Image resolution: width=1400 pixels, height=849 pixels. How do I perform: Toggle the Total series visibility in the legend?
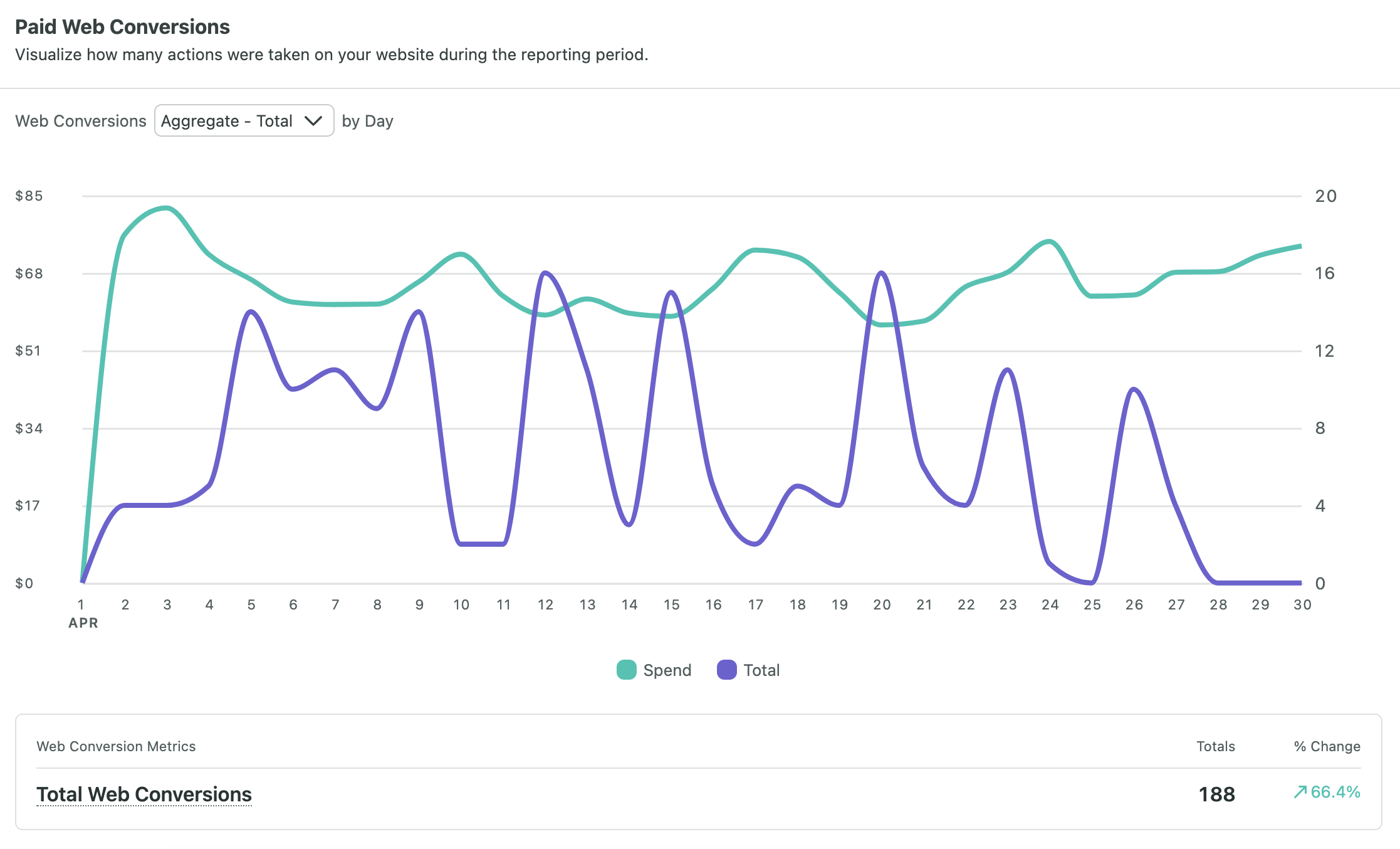tap(749, 670)
